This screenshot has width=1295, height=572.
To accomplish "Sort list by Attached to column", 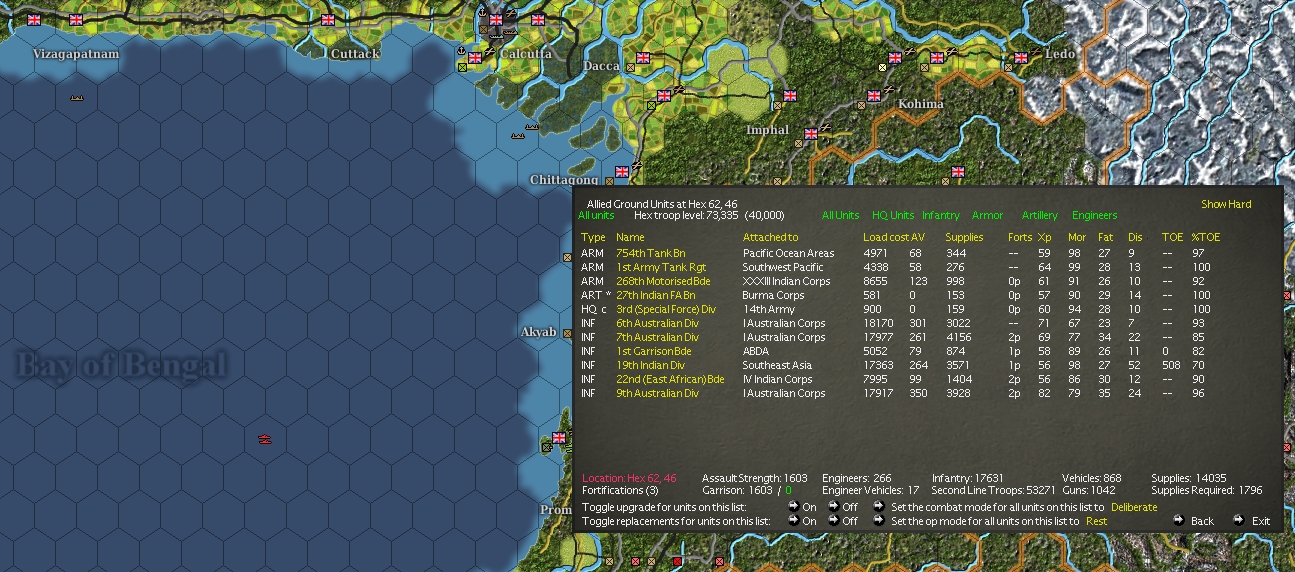I will point(770,237).
